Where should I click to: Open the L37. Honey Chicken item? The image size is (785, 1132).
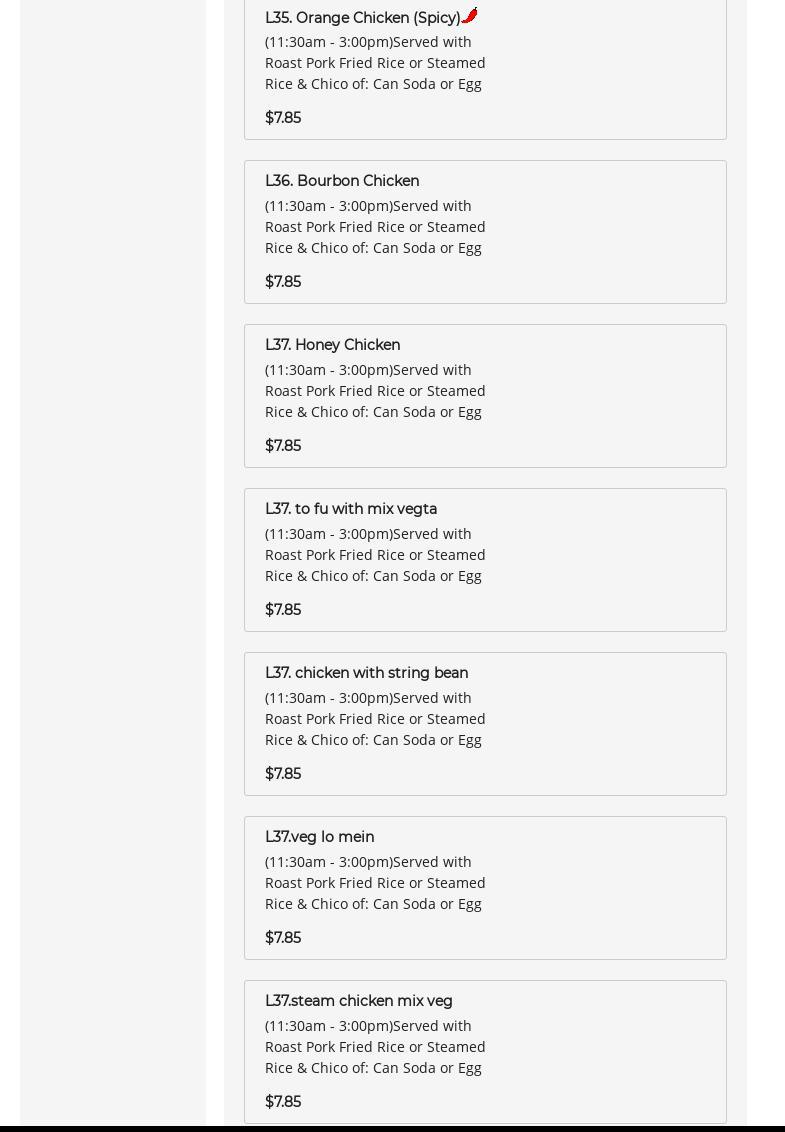(x=332, y=345)
